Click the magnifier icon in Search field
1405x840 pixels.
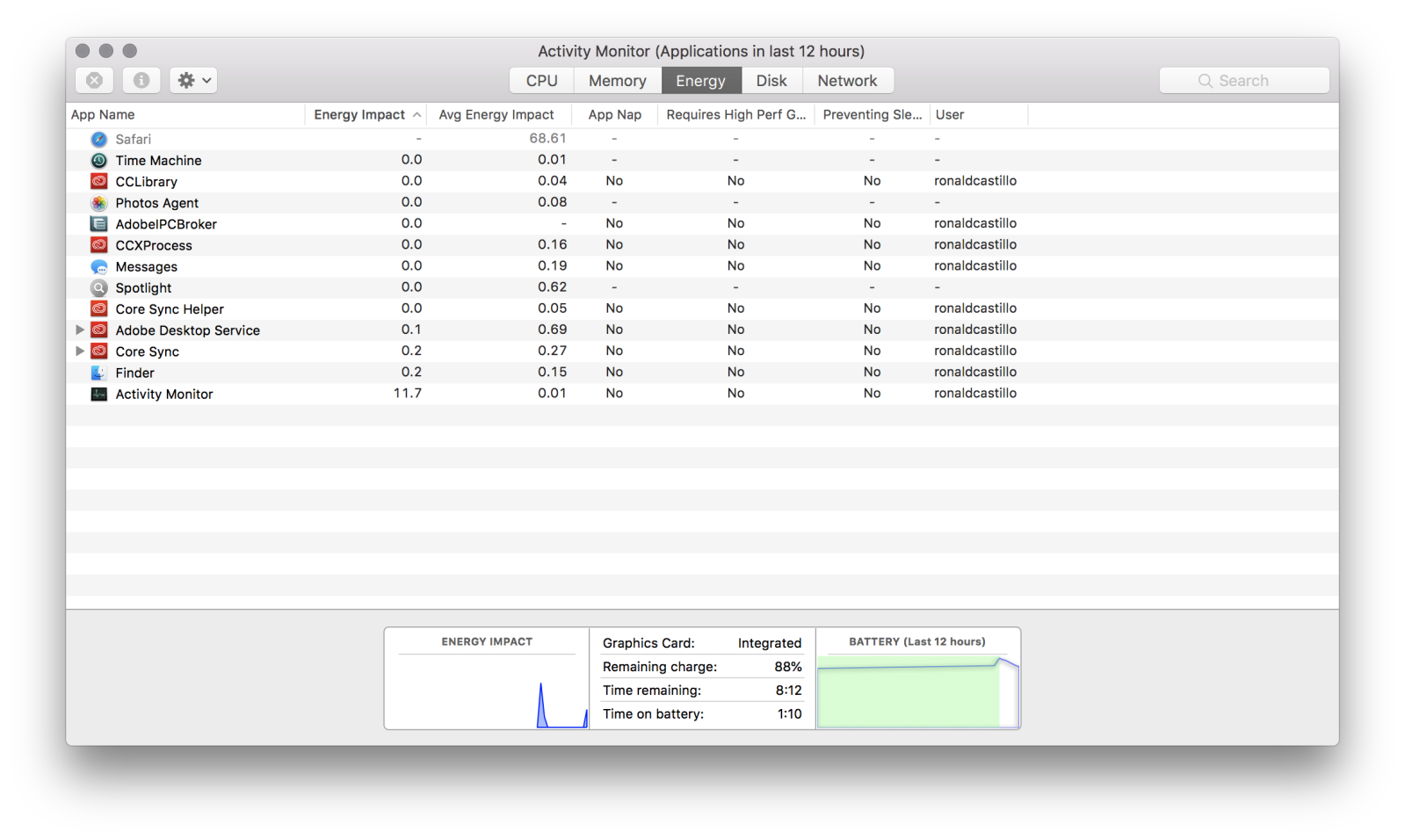point(1205,81)
